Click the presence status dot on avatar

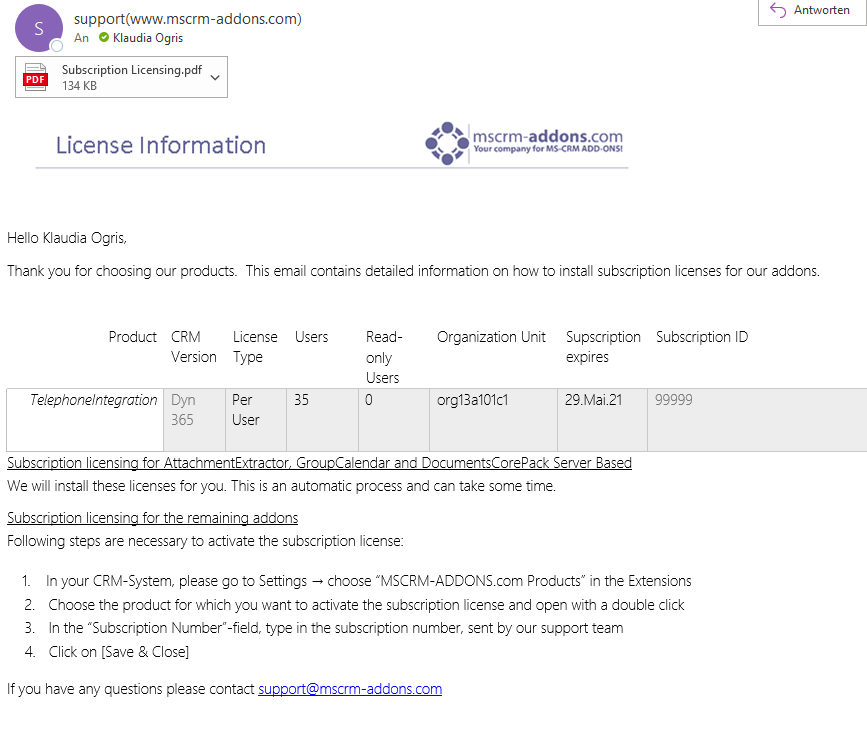(56, 45)
